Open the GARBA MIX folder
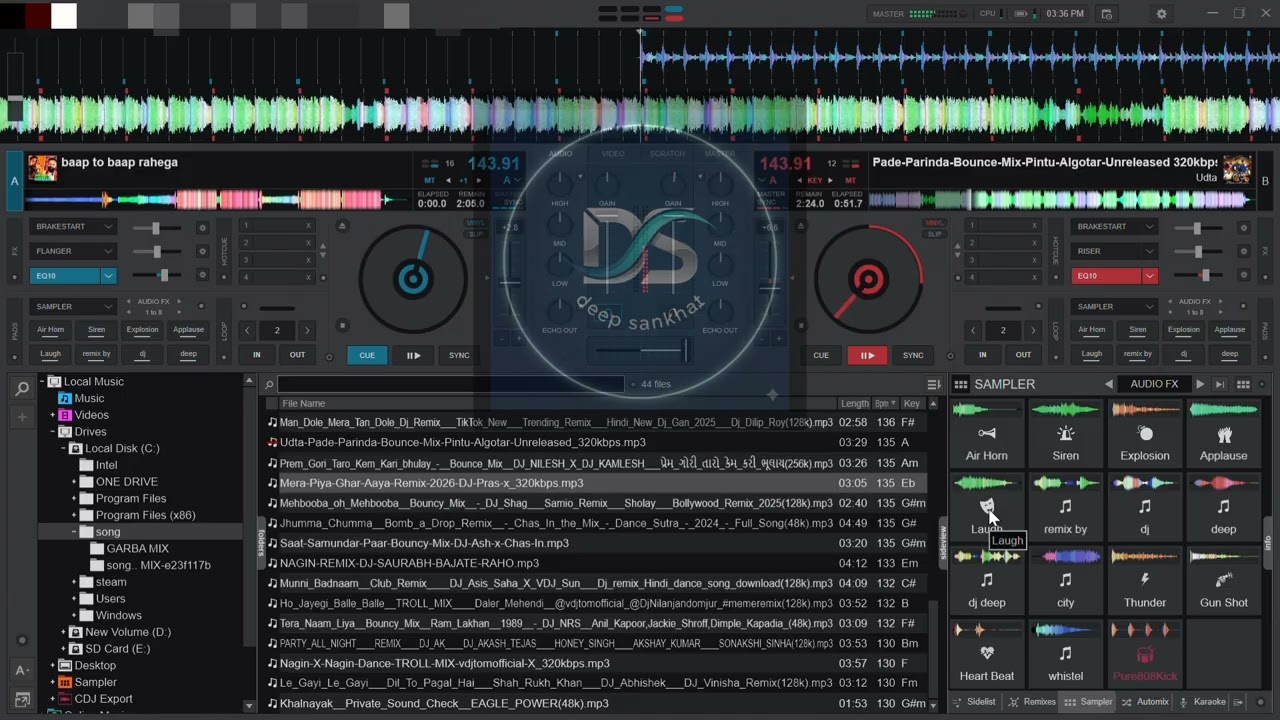 point(137,549)
